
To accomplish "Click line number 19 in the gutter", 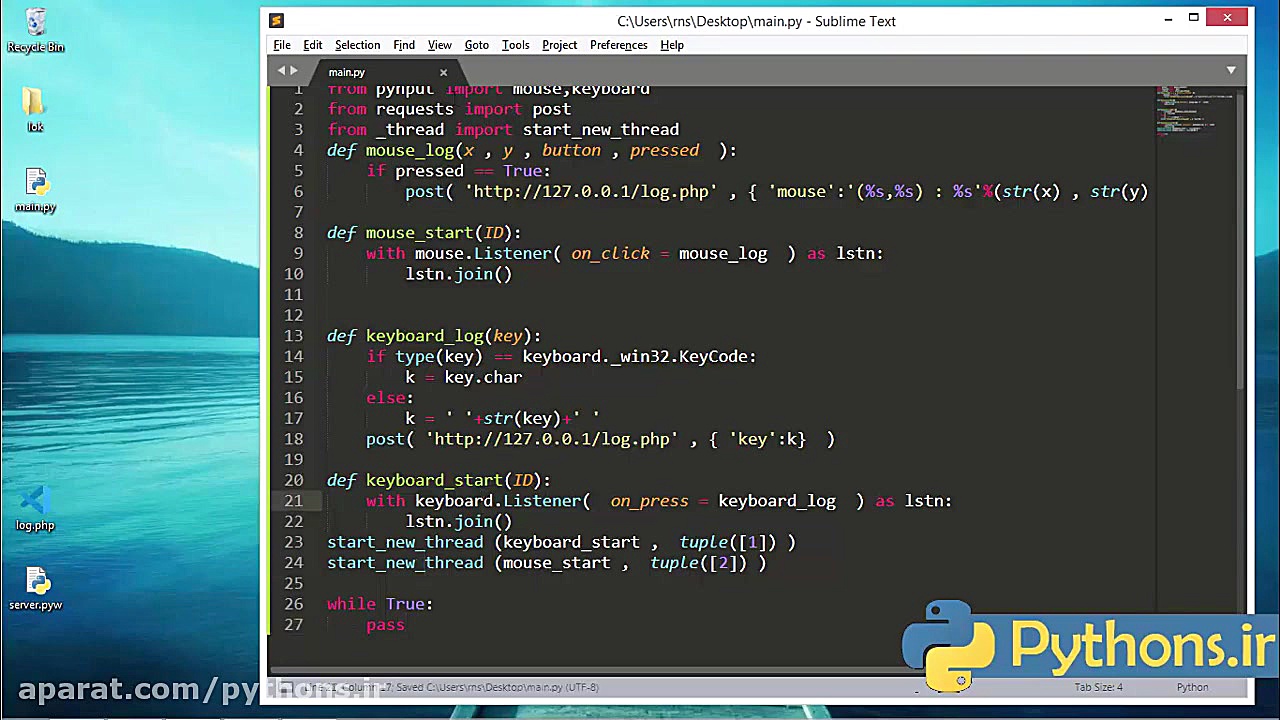I will pyautogui.click(x=293, y=459).
